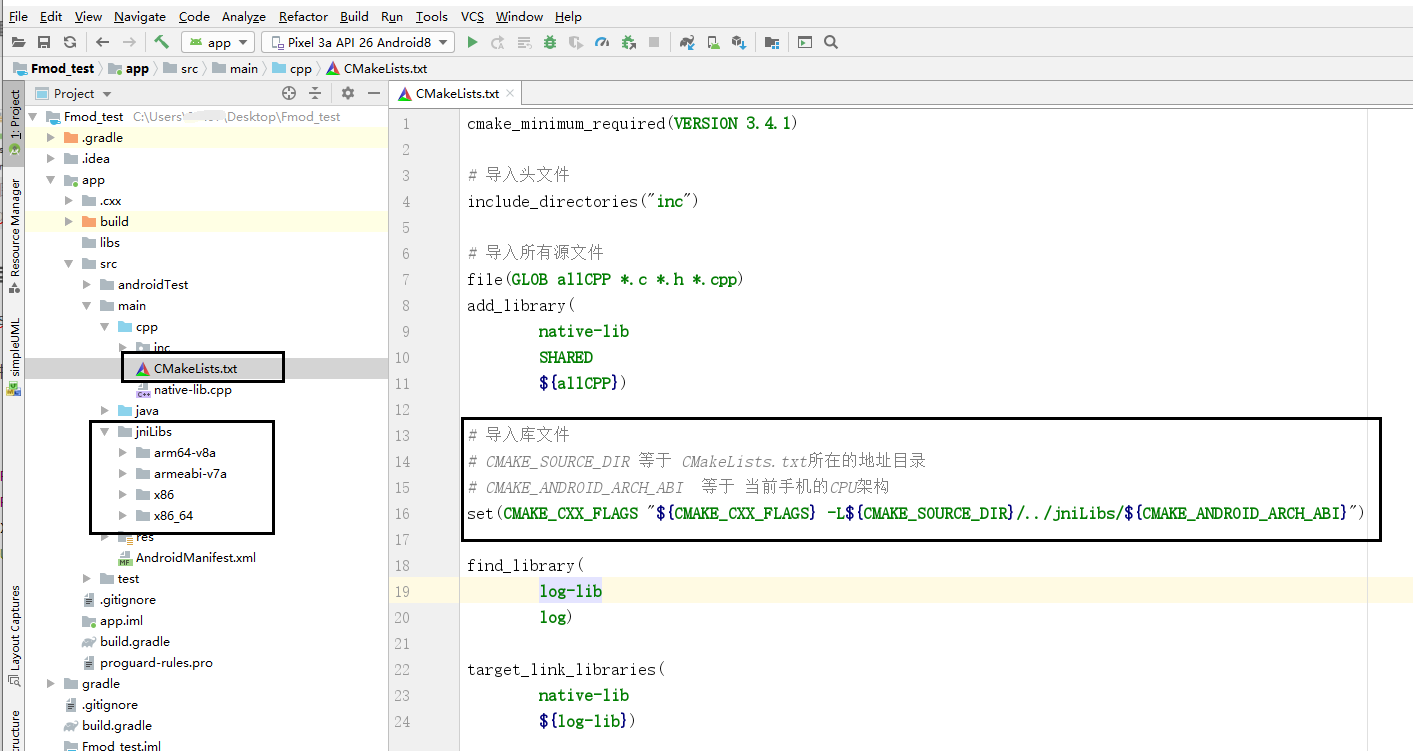The width and height of the screenshot is (1413, 751).
Task: Open the app run configuration dropdown
Action: coord(217,42)
